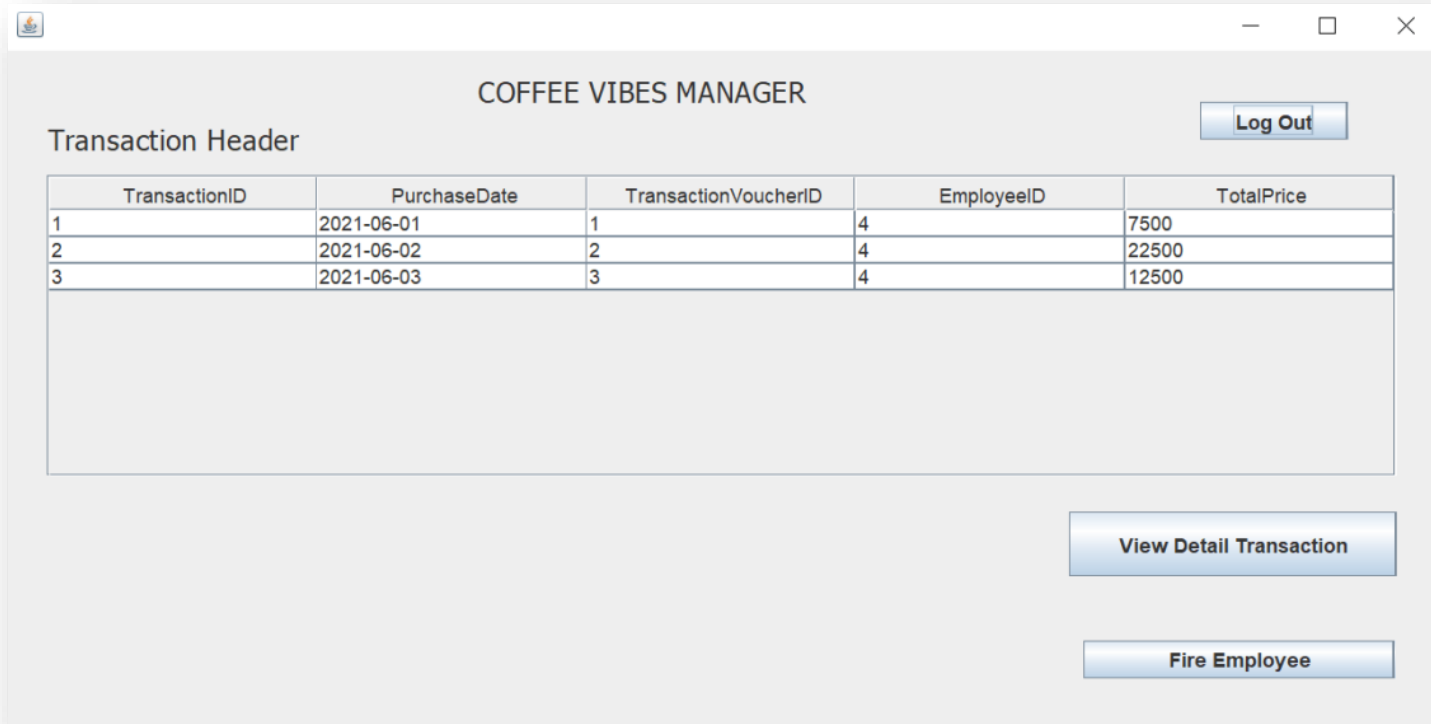The height and width of the screenshot is (724, 1431).
Task: Select TransactionID cell of transaction 2
Action: click(x=183, y=251)
